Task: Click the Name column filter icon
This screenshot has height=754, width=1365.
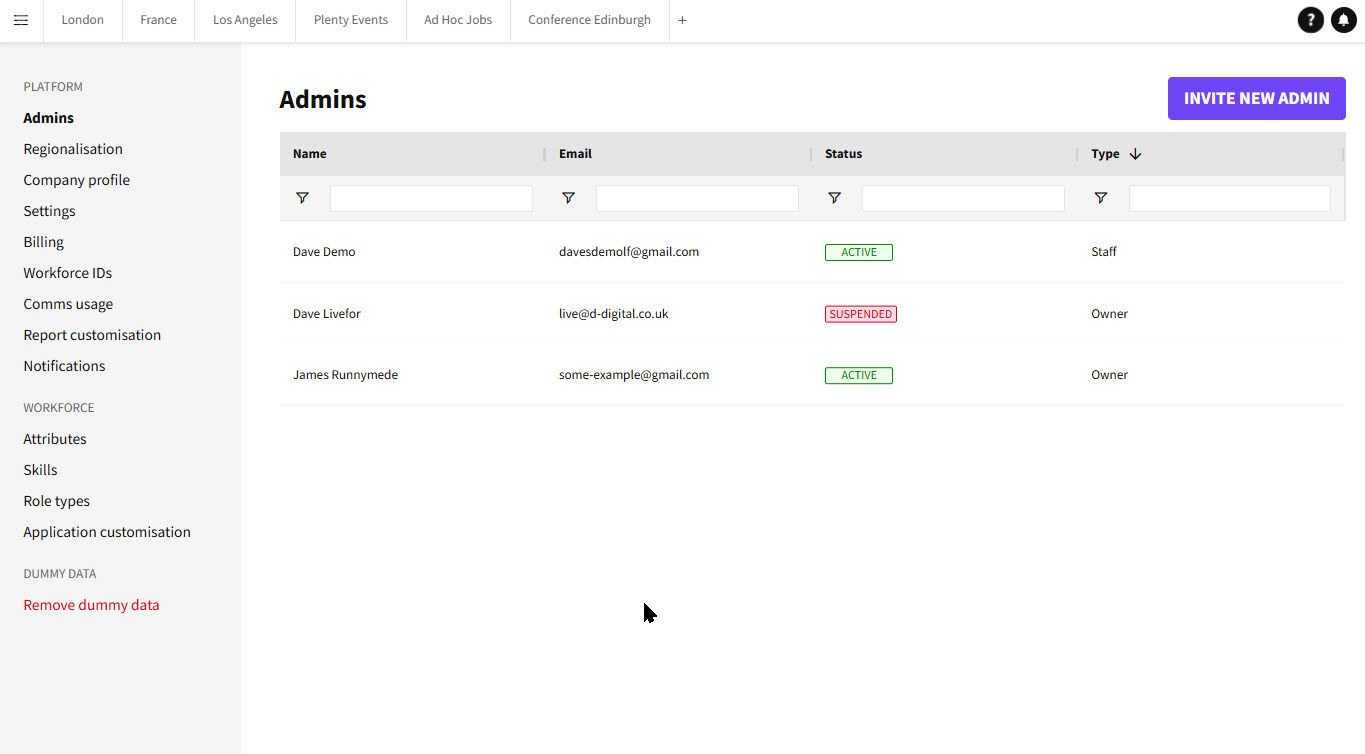Action: coord(302,198)
